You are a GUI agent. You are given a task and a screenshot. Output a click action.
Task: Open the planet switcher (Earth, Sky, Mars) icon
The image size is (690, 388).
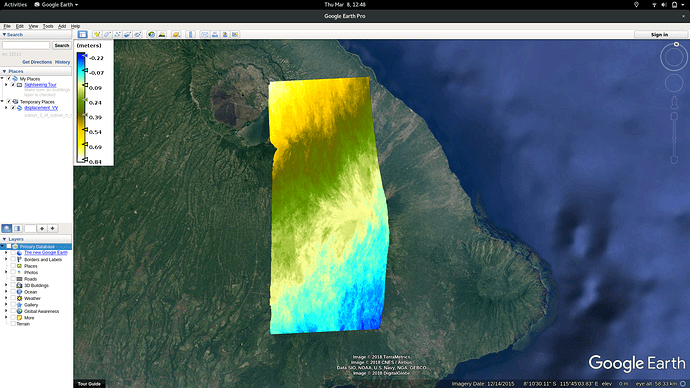(176, 34)
